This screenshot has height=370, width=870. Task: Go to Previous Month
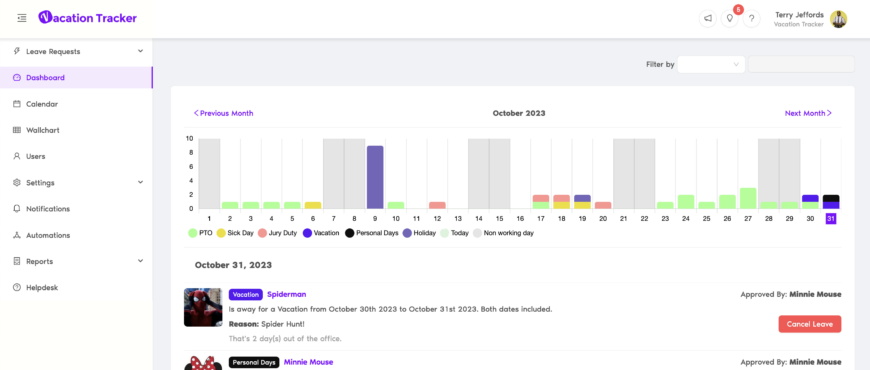(x=223, y=113)
